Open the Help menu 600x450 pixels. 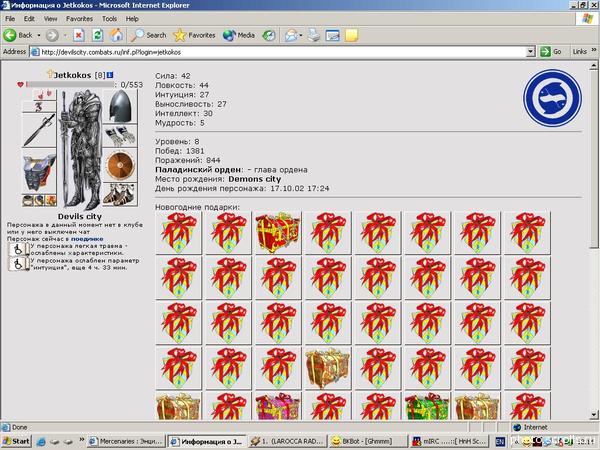coord(132,19)
